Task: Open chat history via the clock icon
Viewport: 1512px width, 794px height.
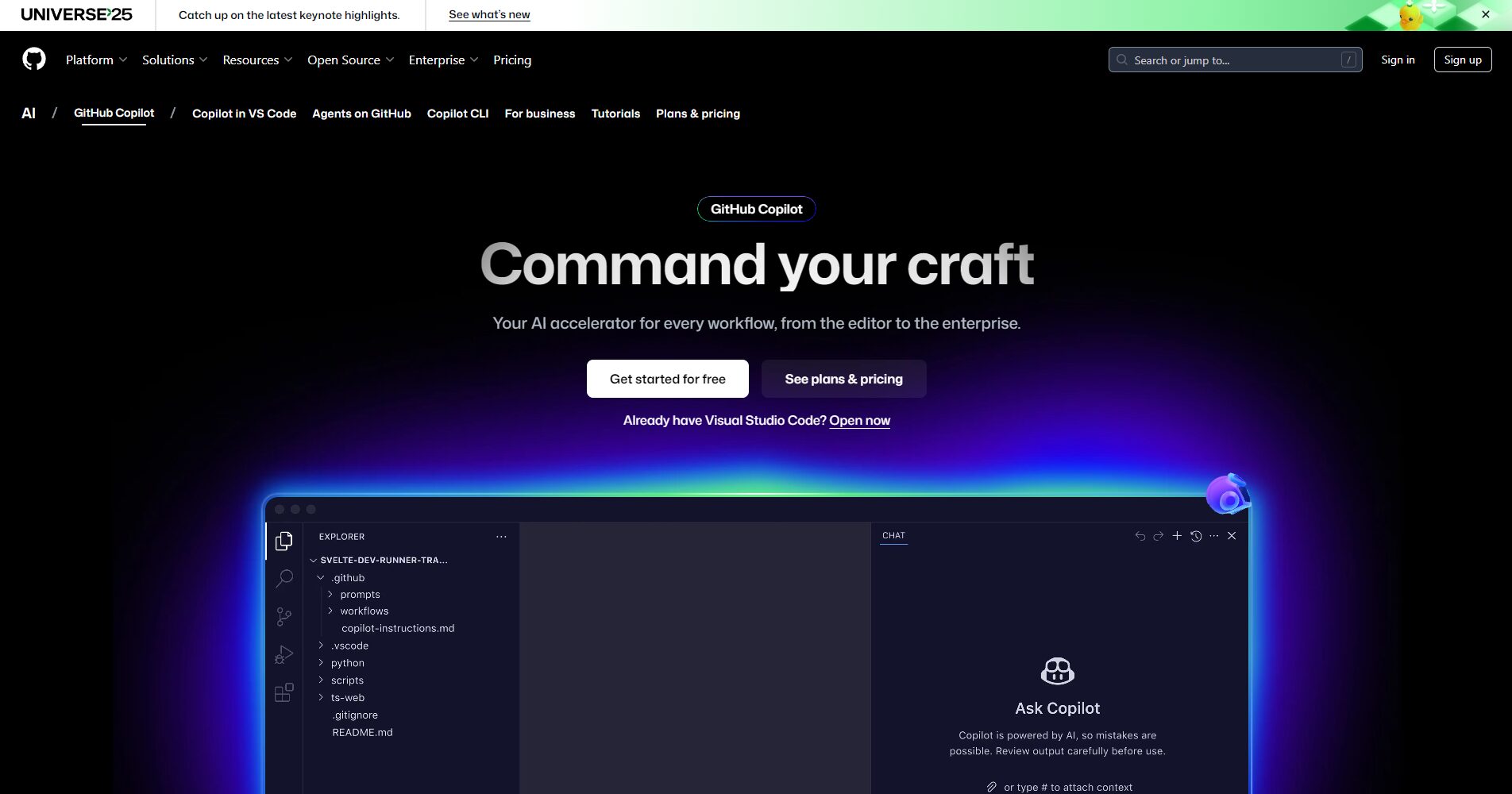Action: point(1197,536)
